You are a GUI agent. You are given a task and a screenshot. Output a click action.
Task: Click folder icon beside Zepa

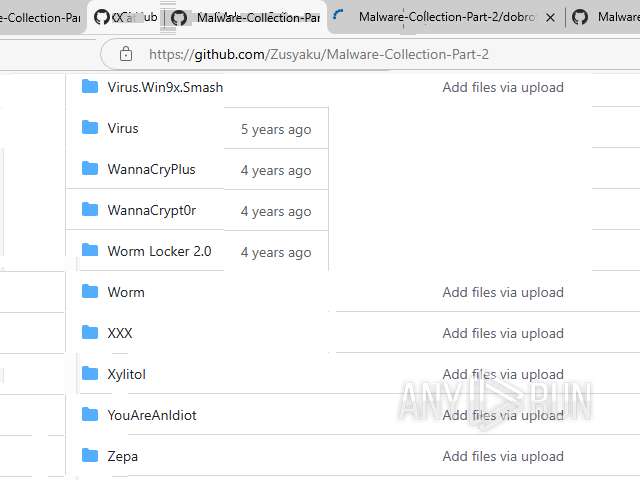(x=90, y=455)
